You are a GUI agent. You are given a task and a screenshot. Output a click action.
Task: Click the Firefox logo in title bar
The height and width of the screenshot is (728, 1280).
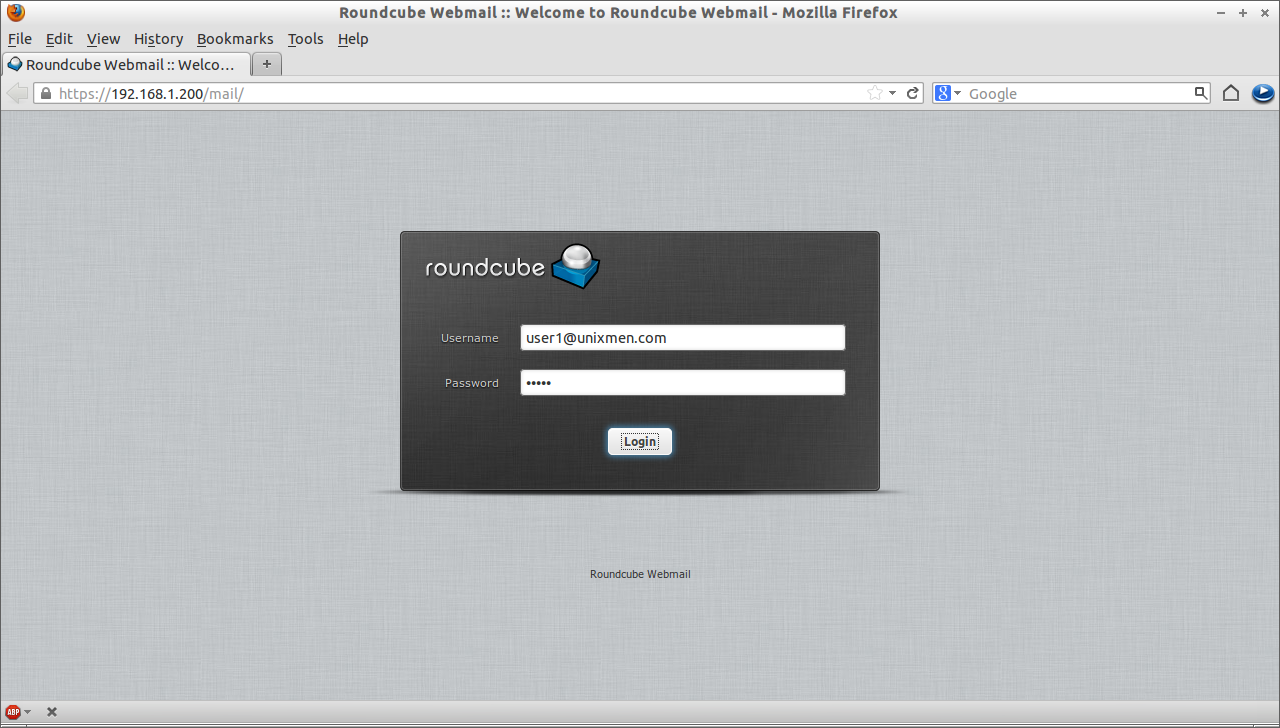15,13
